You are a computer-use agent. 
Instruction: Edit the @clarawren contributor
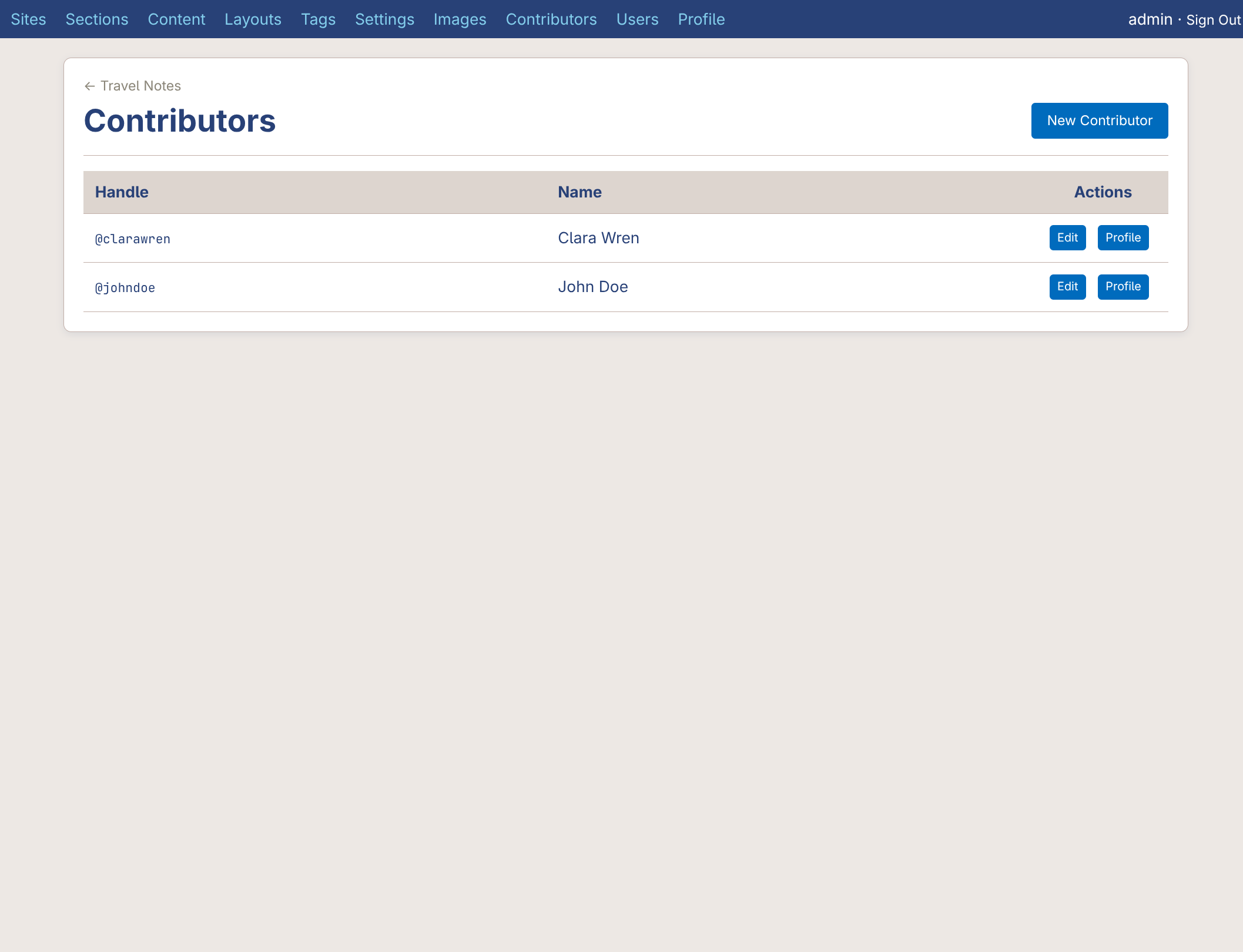(x=1067, y=237)
